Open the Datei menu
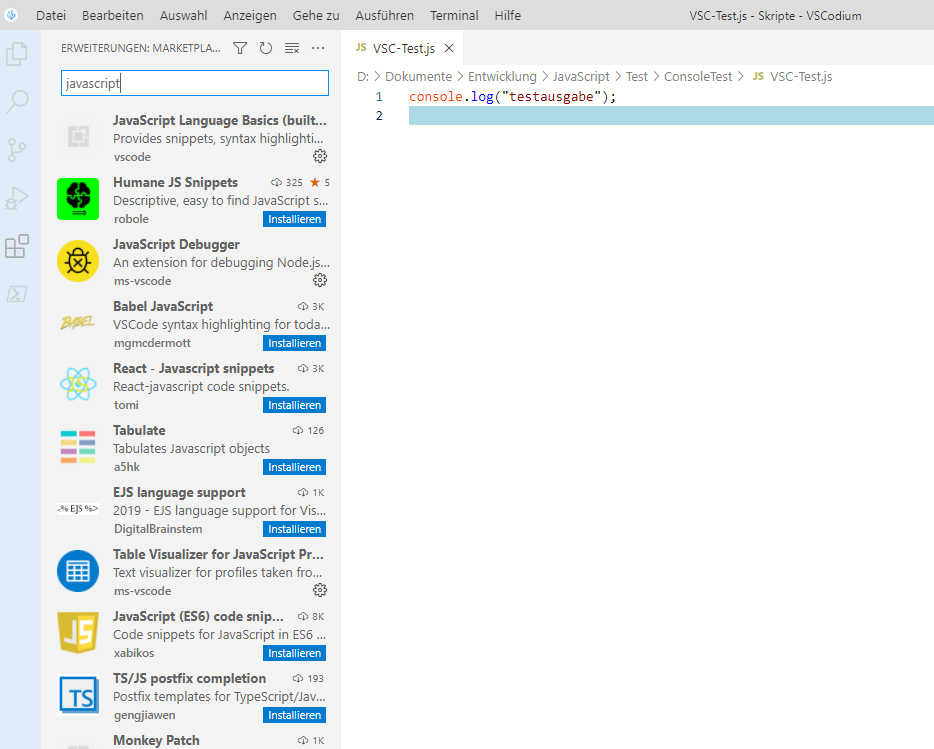Viewport: 934px width, 749px height. coord(51,15)
